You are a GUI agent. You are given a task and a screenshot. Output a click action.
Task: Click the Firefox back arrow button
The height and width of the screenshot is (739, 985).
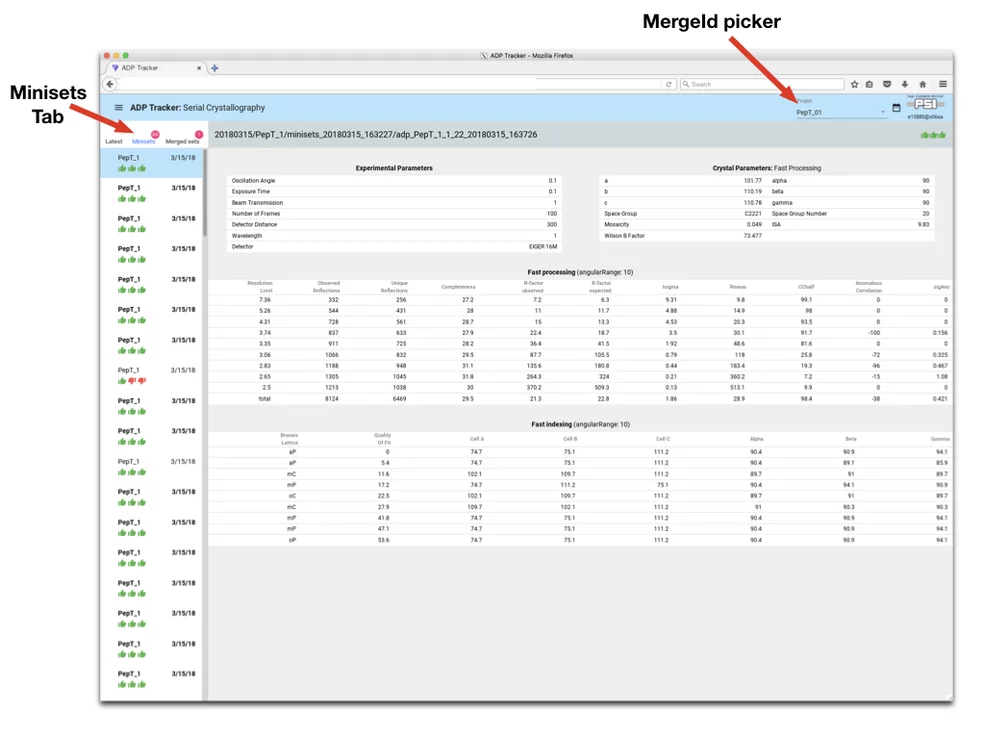coord(110,84)
